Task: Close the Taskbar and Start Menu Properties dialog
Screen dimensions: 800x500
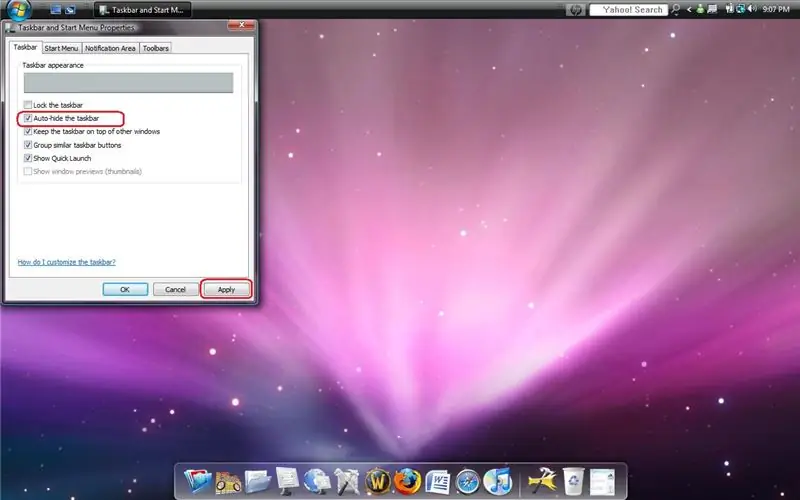Action: [241, 24]
